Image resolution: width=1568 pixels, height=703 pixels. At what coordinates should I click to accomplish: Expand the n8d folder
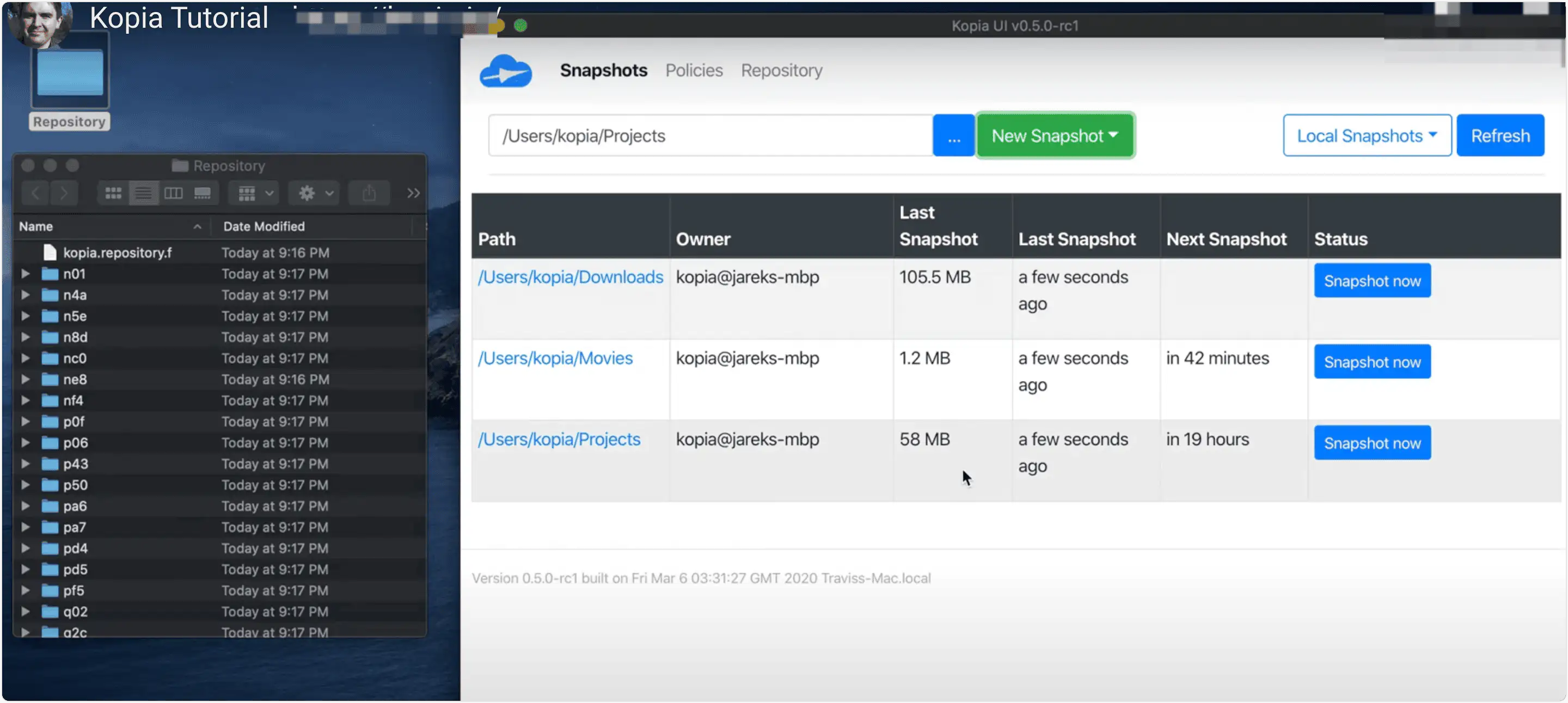pos(26,337)
